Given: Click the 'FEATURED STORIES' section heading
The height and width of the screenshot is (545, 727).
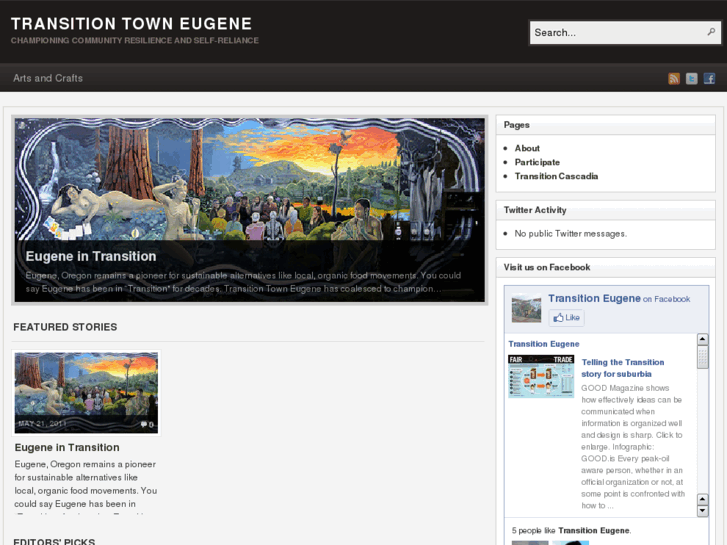Looking at the screenshot, I should coord(65,327).
